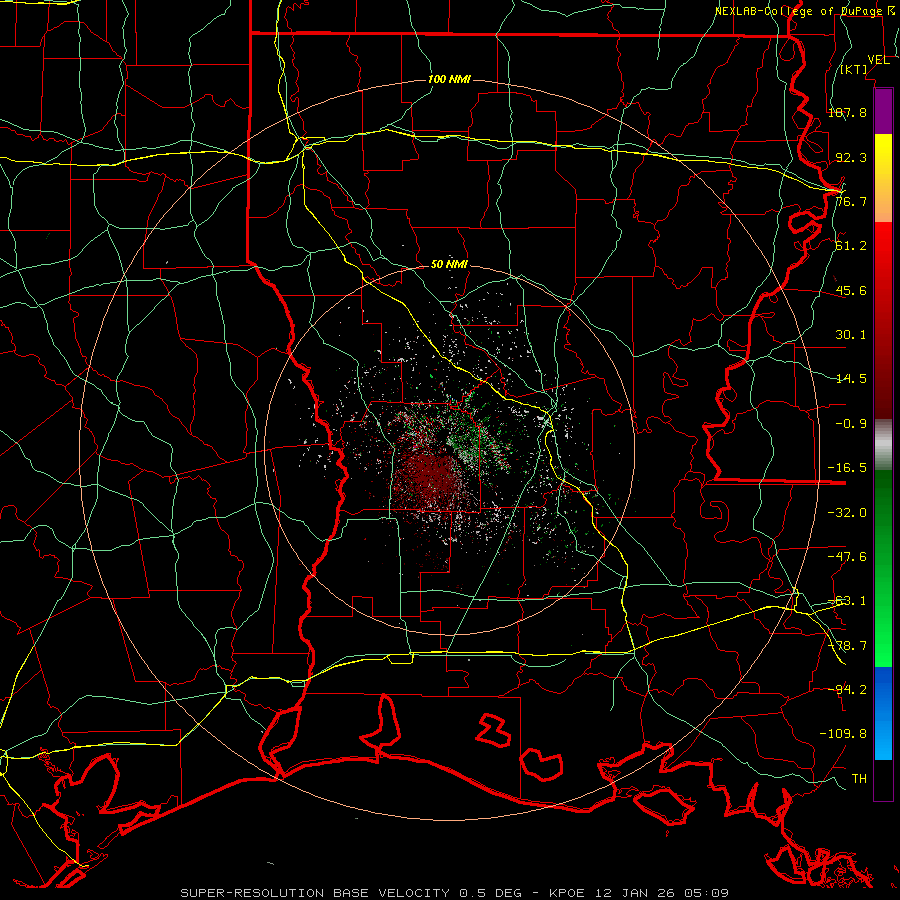Click the blue segment of the color bar

(x=883, y=713)
